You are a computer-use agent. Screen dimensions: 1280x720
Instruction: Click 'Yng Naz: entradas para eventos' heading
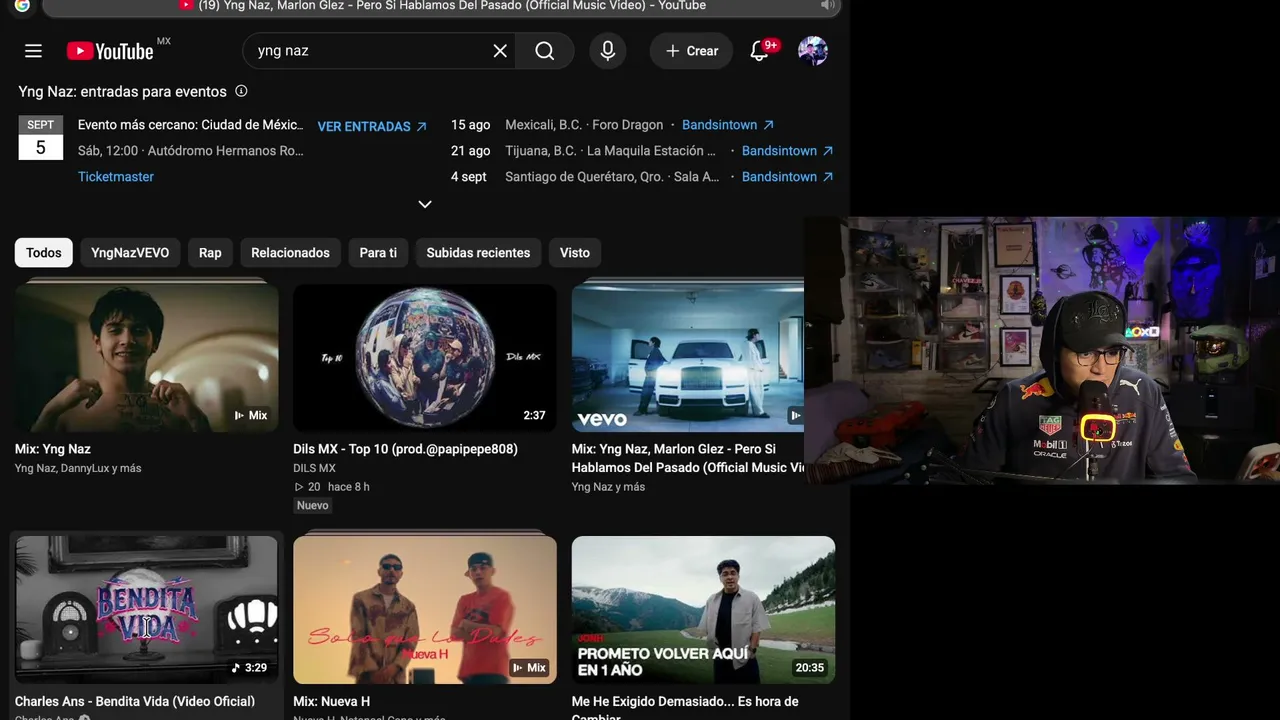122,91
